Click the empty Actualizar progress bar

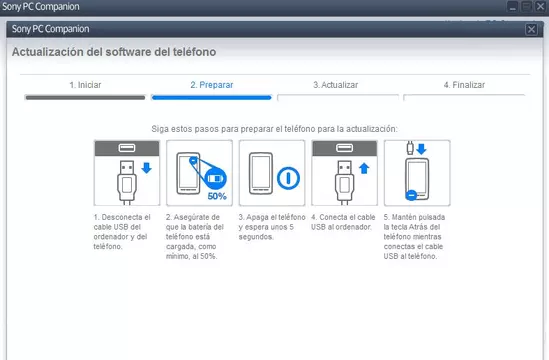pos(338,98)
